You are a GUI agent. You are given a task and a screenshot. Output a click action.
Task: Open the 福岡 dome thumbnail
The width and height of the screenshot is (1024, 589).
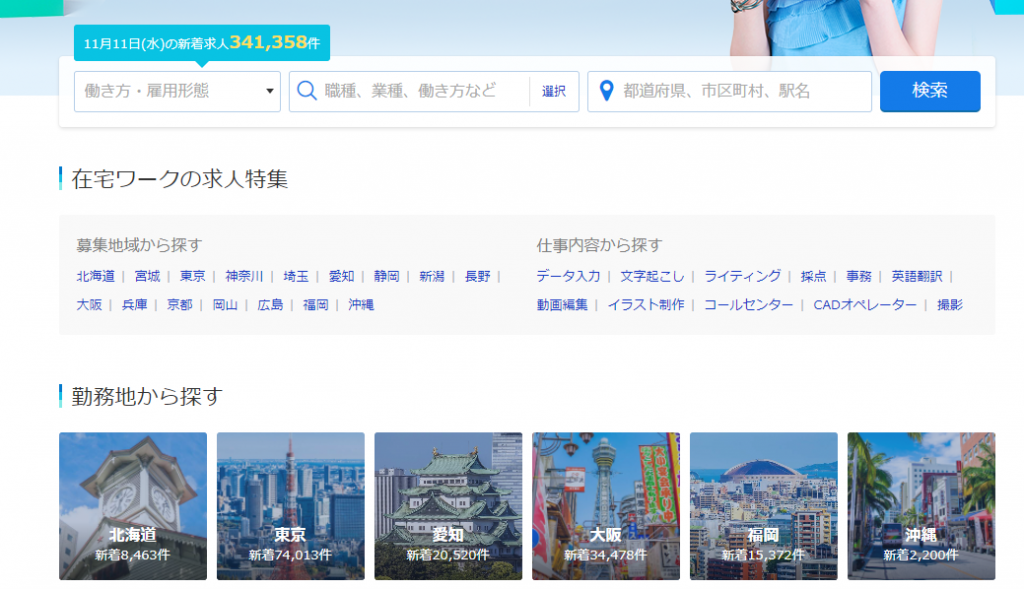[764, 506]
